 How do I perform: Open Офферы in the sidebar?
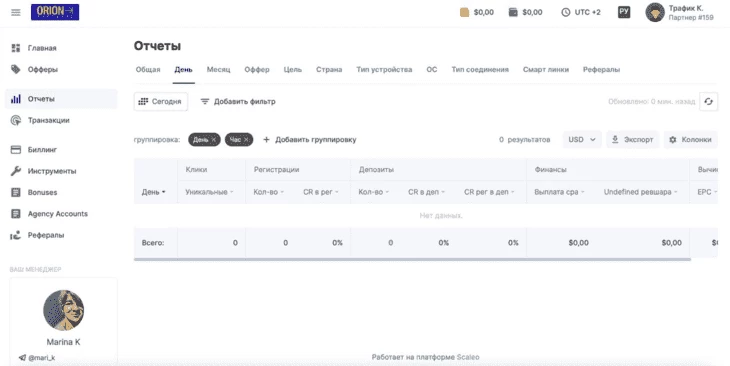pyautogui.click(x=43, y=69)
